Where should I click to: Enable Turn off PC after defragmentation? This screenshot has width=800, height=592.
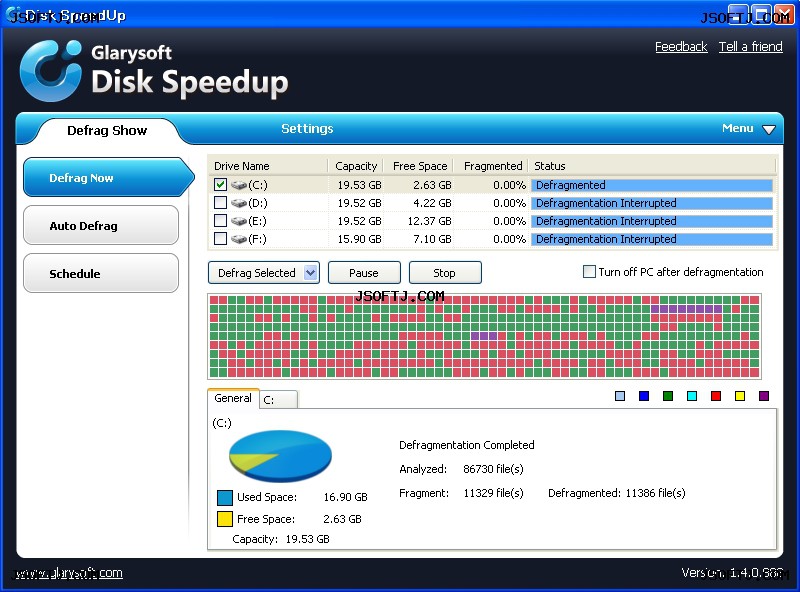coord(589,272)
